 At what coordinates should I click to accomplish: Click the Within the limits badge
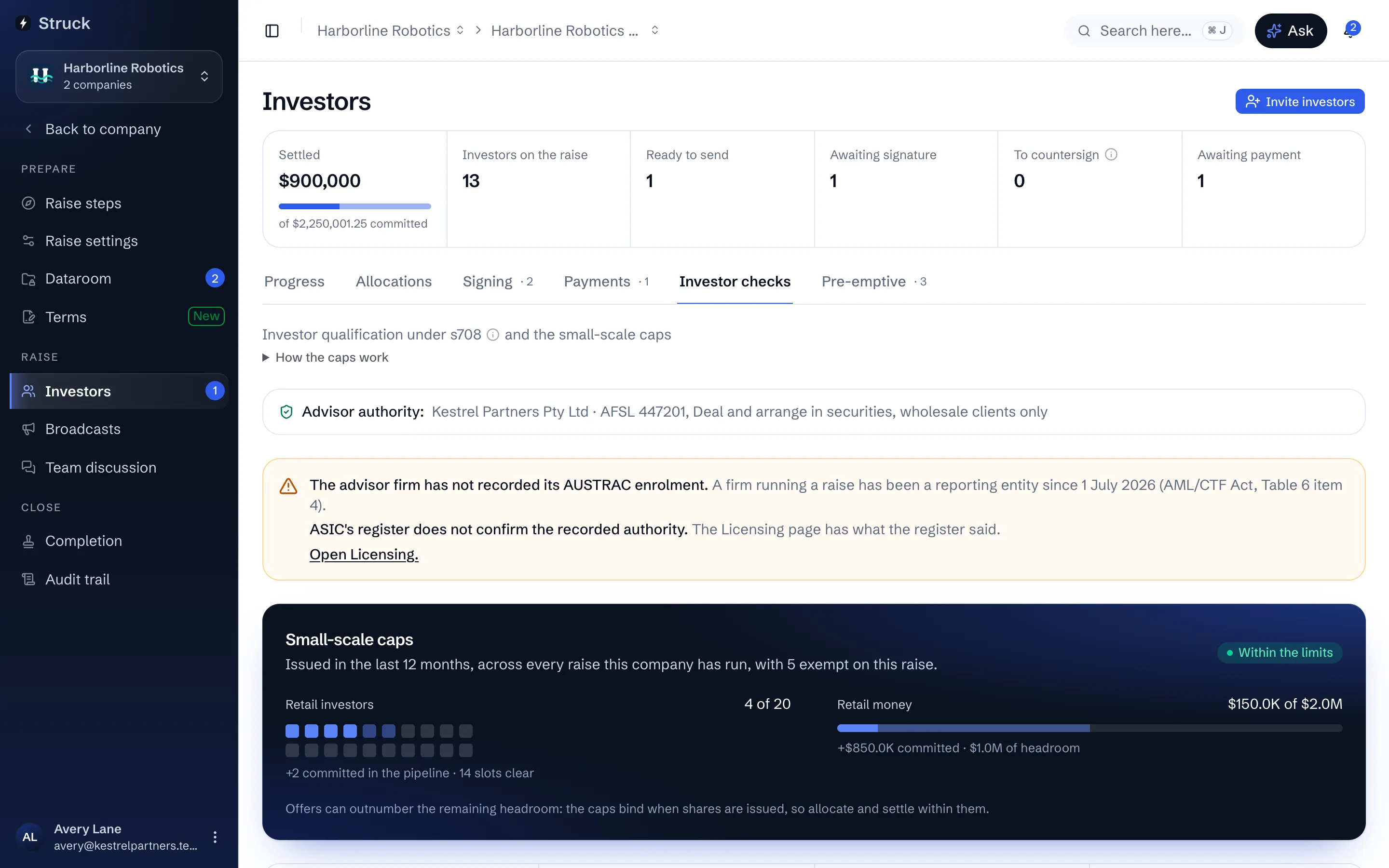[x=1280, y=653]
